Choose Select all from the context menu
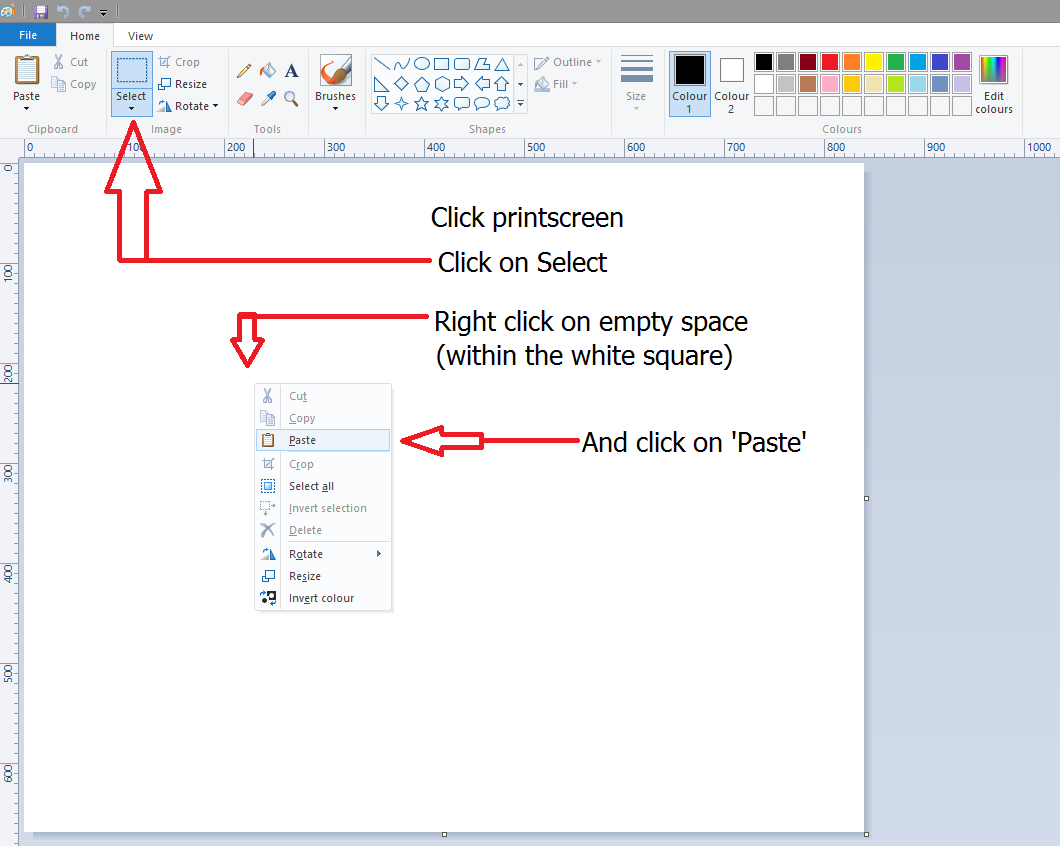Viewport: 1060px width, 846px height. click(323, 486)
